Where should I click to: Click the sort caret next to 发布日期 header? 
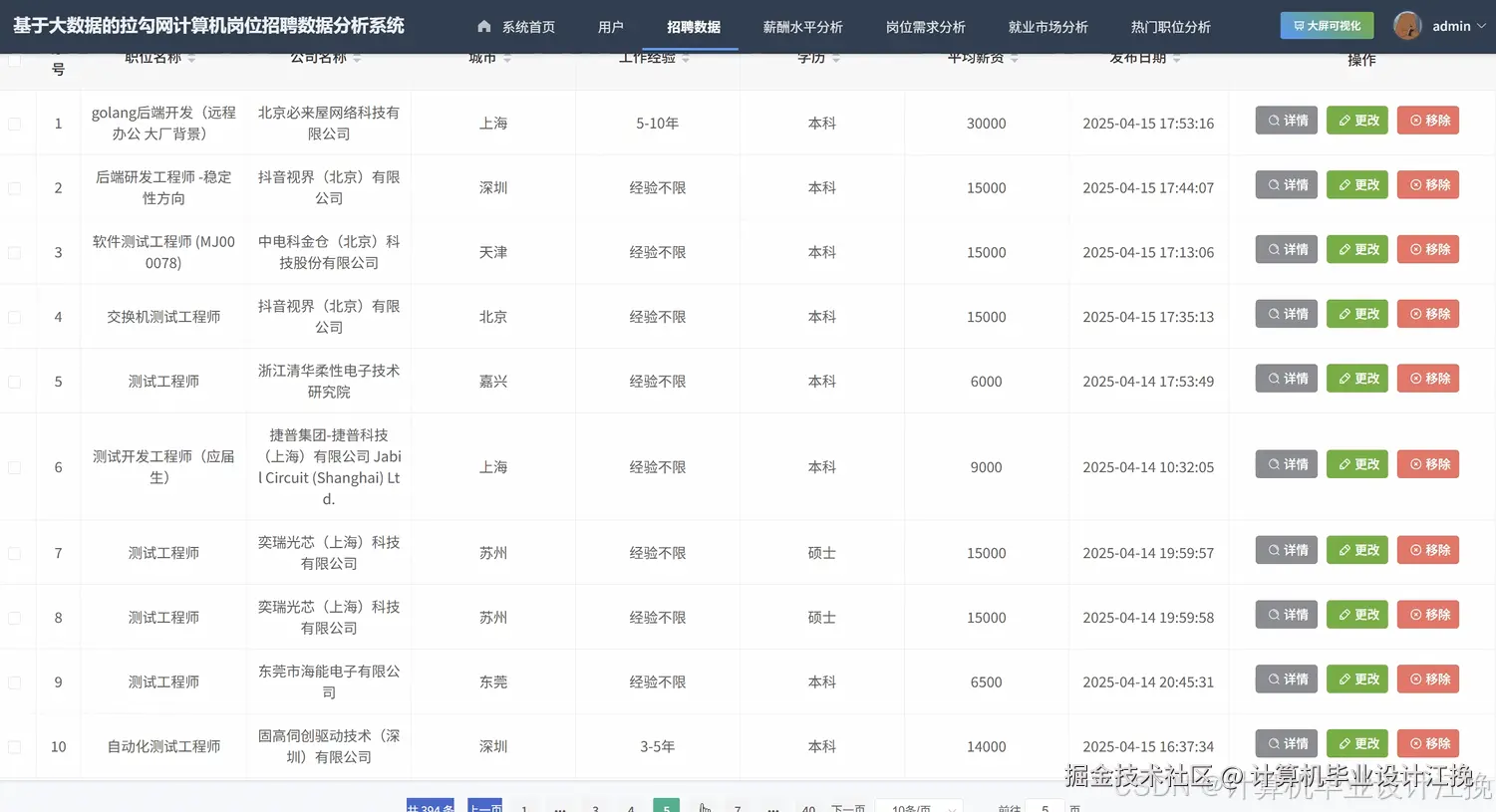(1176, 57)
